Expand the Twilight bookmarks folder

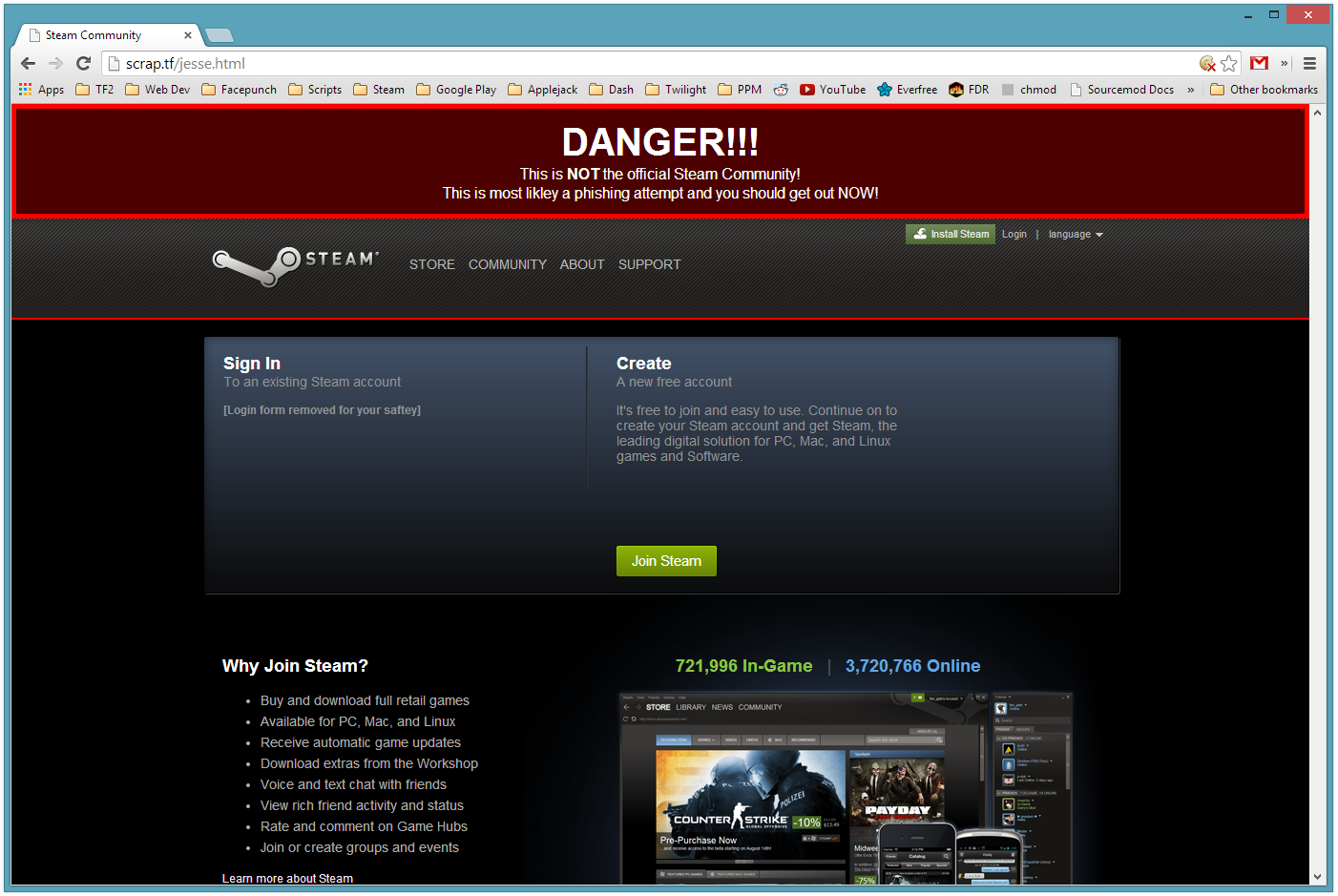point(676,90)
